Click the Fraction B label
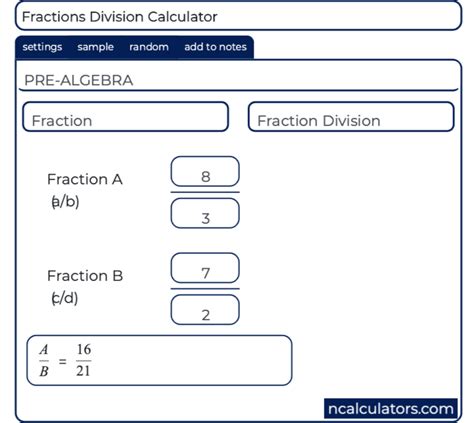Image resolution: width=474 pixels, height=423 pixels. pyautogui.click(x=85, y=276)
